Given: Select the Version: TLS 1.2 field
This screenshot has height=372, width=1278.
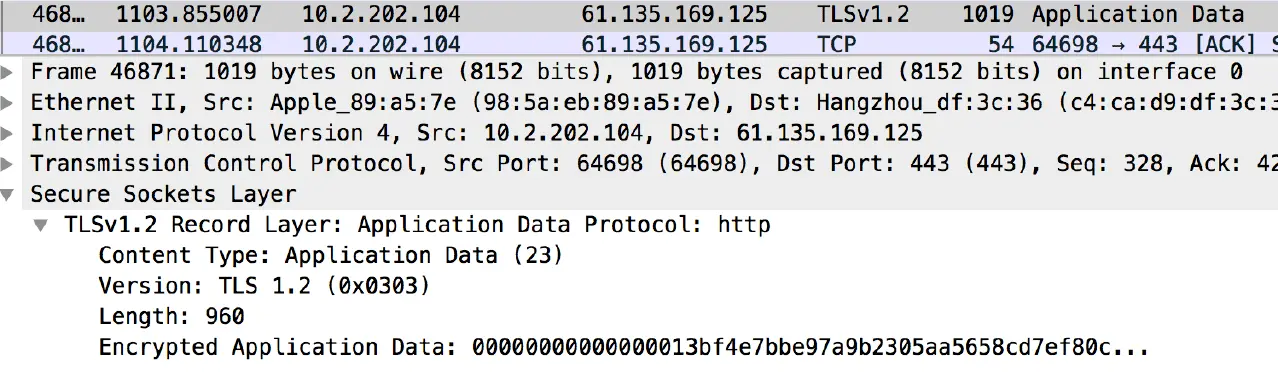Looking at the screenshot, I should (264, 286).
